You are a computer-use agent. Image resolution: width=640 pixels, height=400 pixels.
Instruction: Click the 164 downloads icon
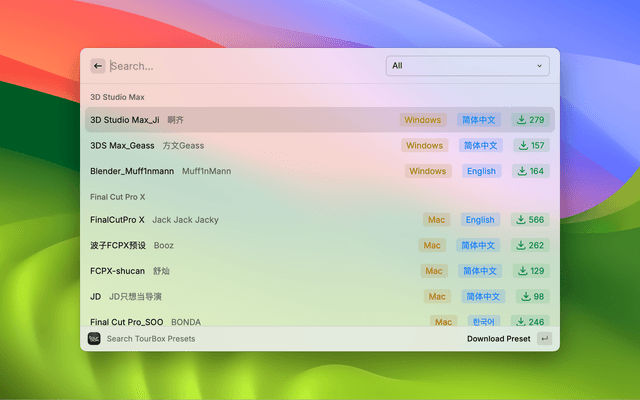click(x=522, y=171)
